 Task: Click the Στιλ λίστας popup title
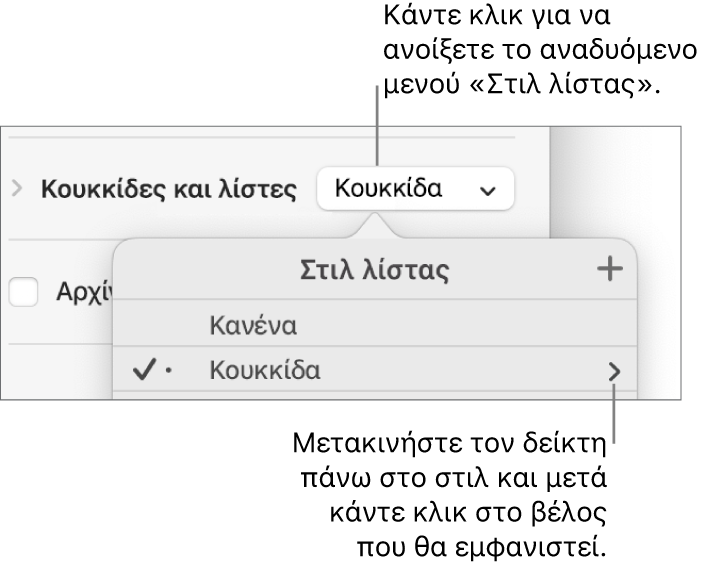[x=374, y=271]
